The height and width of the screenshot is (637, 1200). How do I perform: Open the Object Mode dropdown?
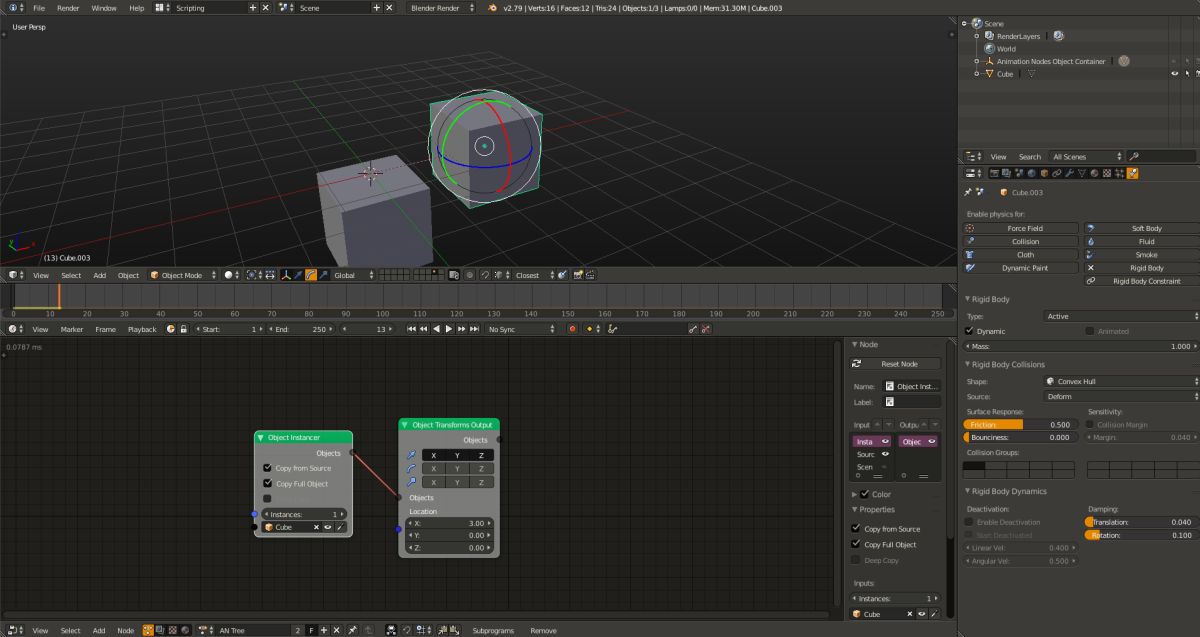tap(182, 275)
